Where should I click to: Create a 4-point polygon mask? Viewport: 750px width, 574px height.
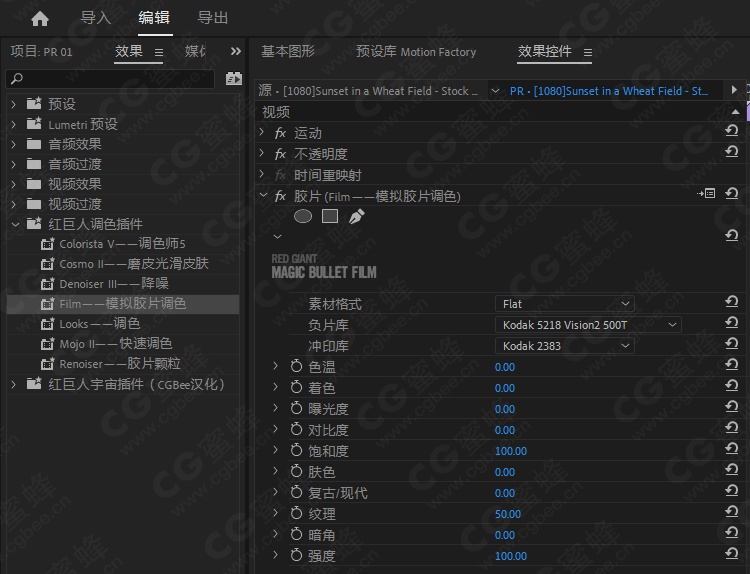coord(330,216)
